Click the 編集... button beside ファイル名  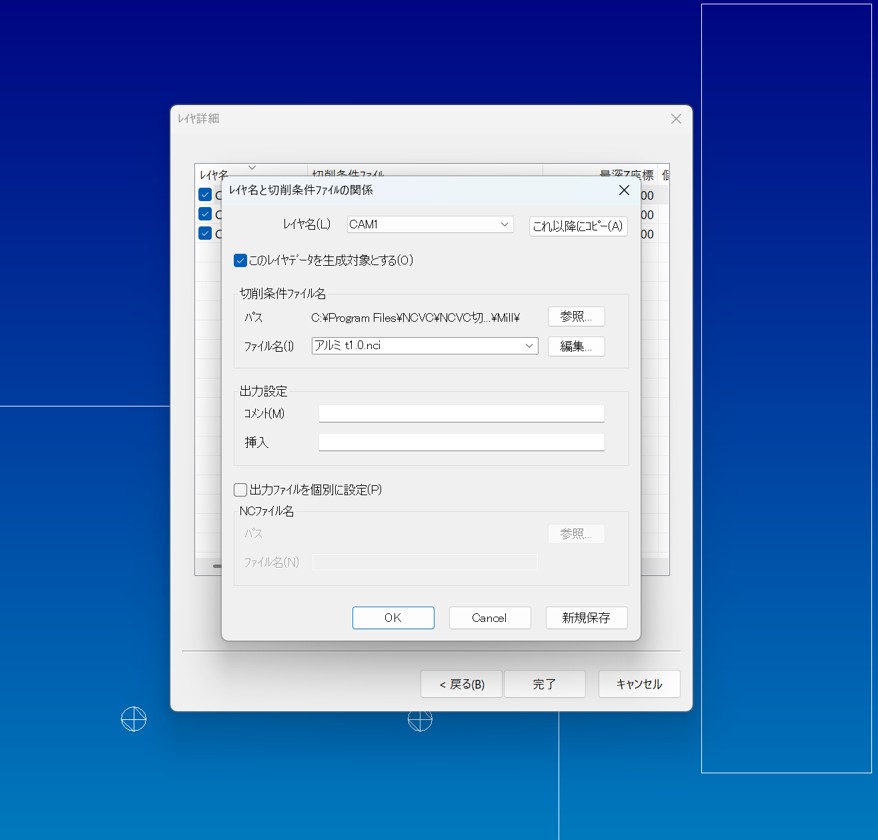(576, 347)
